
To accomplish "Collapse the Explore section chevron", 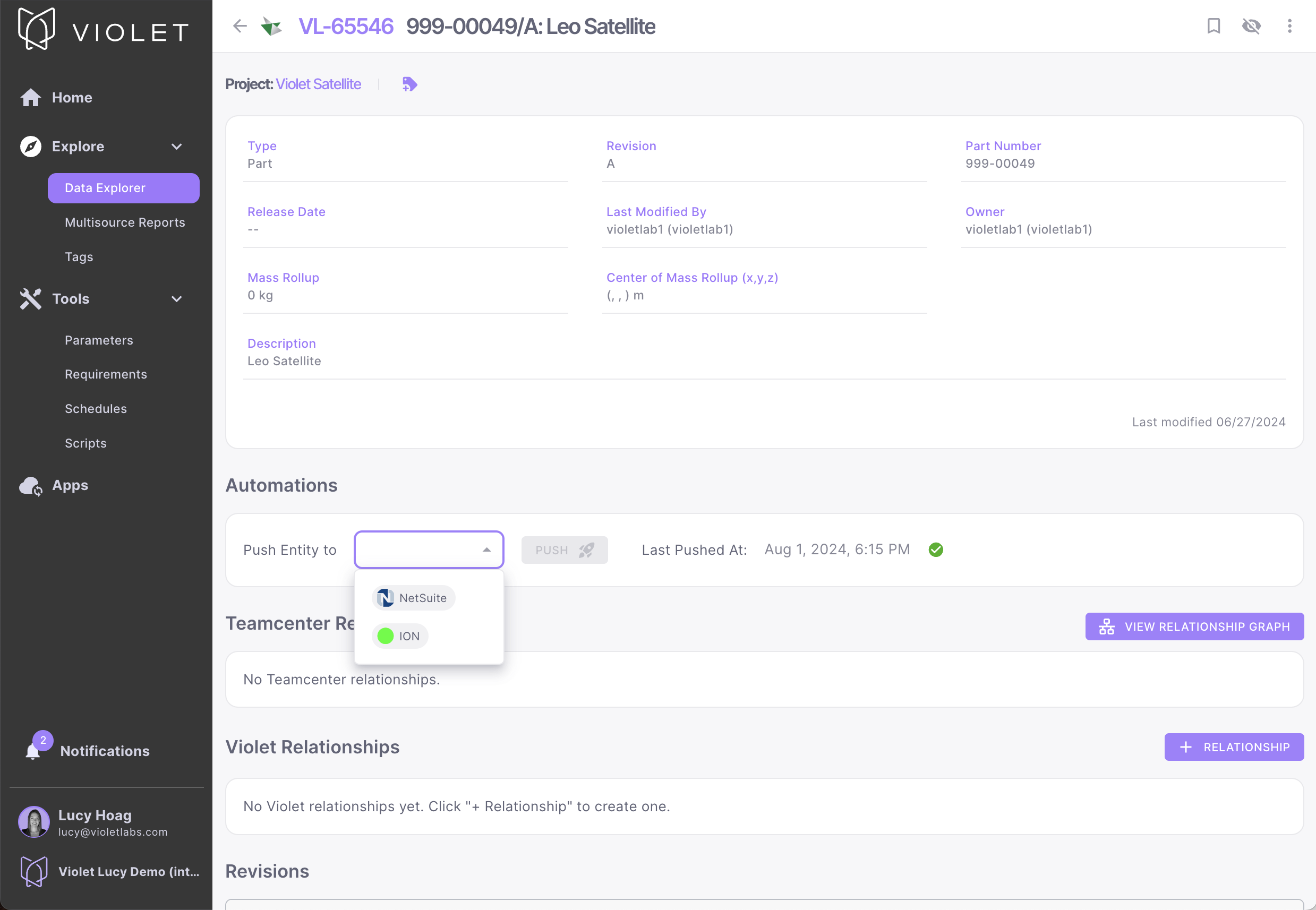I will point(177,147).
